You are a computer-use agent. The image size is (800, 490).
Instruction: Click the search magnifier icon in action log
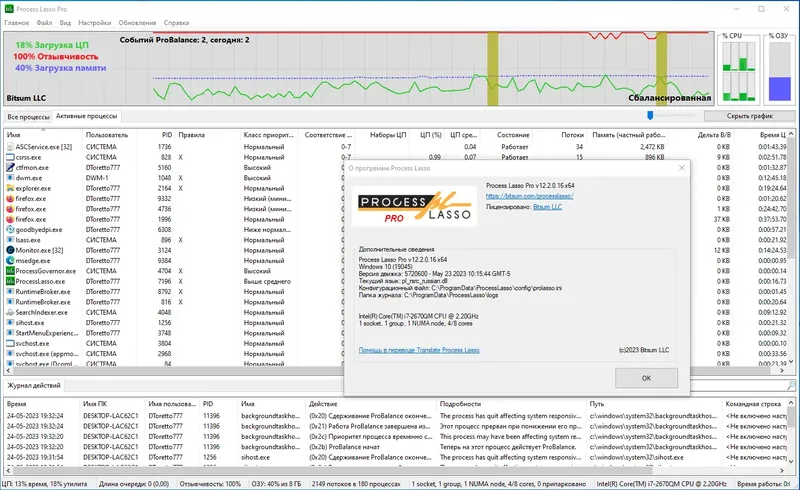pos(791,386)
